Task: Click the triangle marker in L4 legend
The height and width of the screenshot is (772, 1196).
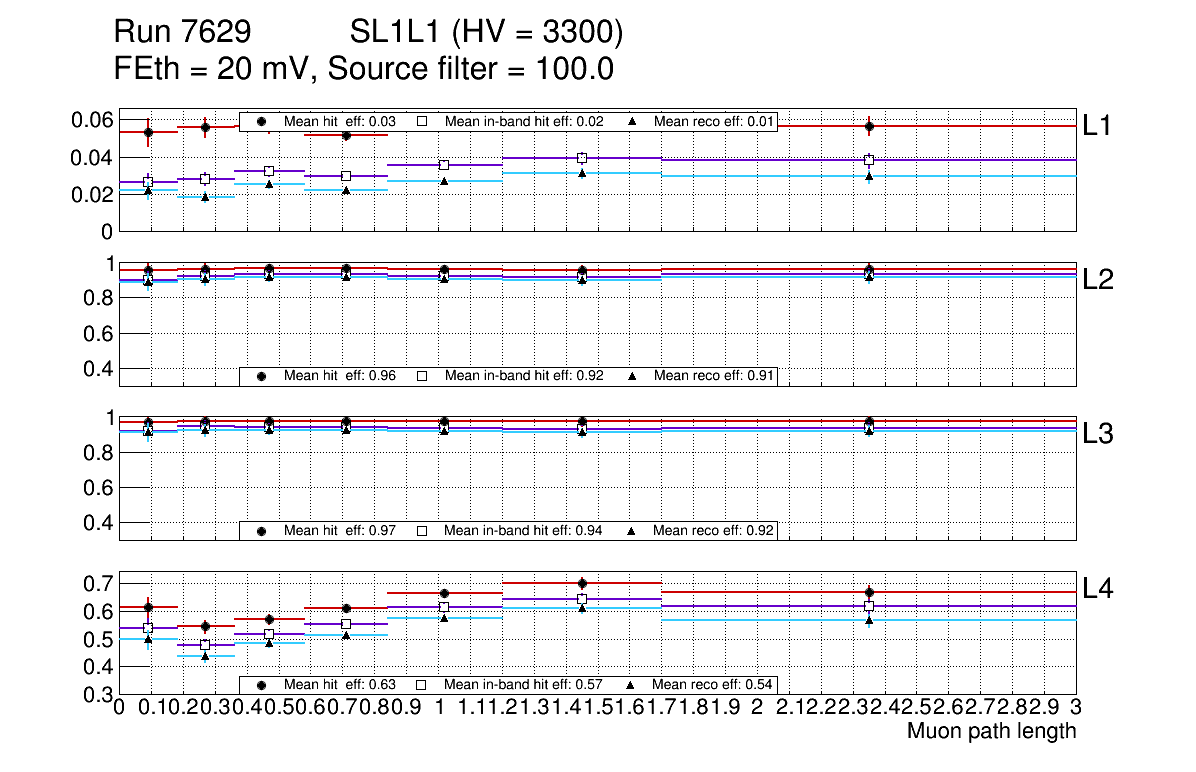Action: pyautogui.click(x=632, y=685)
